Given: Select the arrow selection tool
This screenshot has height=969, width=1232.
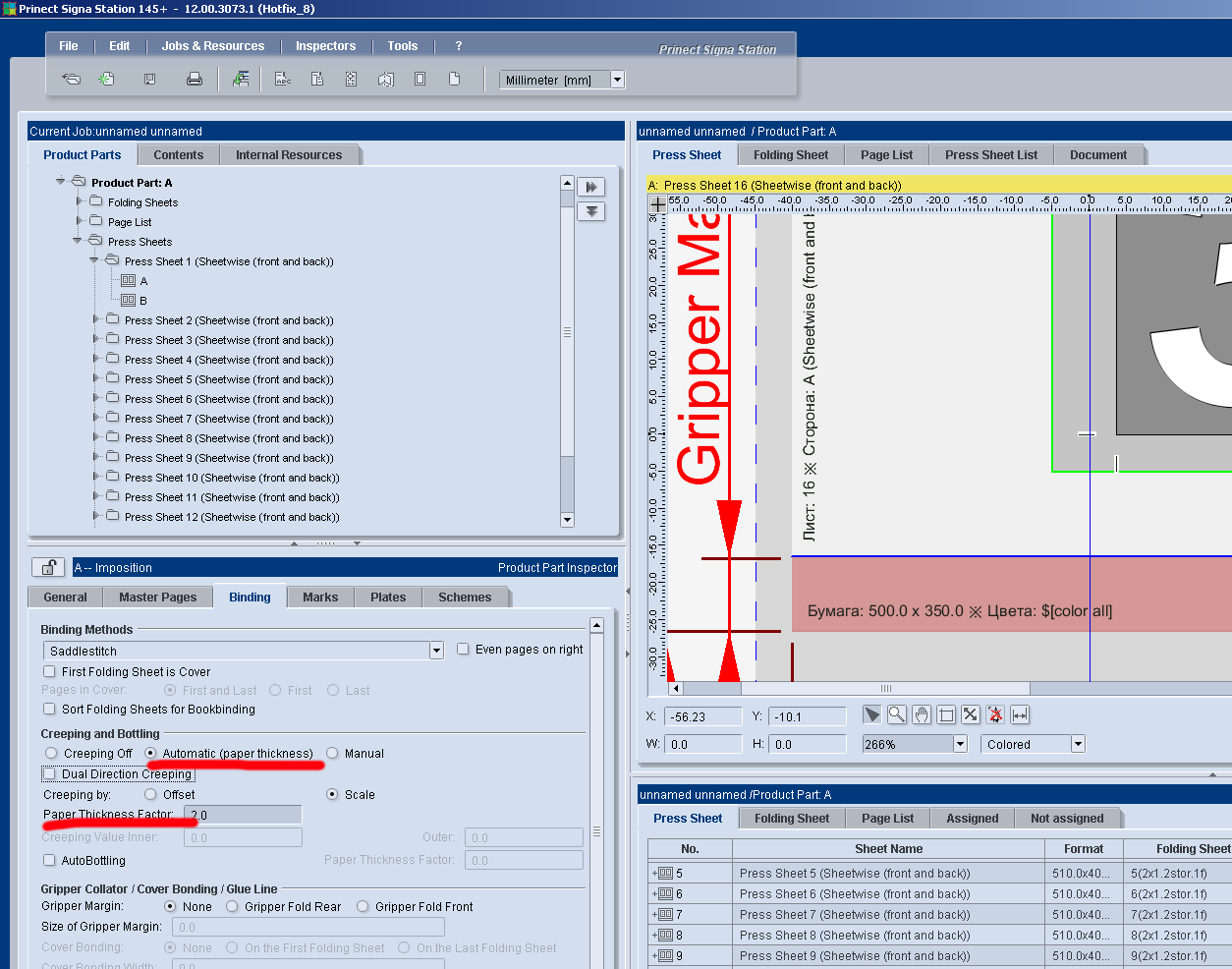Looking at the screenshot, I should (871, 715).
